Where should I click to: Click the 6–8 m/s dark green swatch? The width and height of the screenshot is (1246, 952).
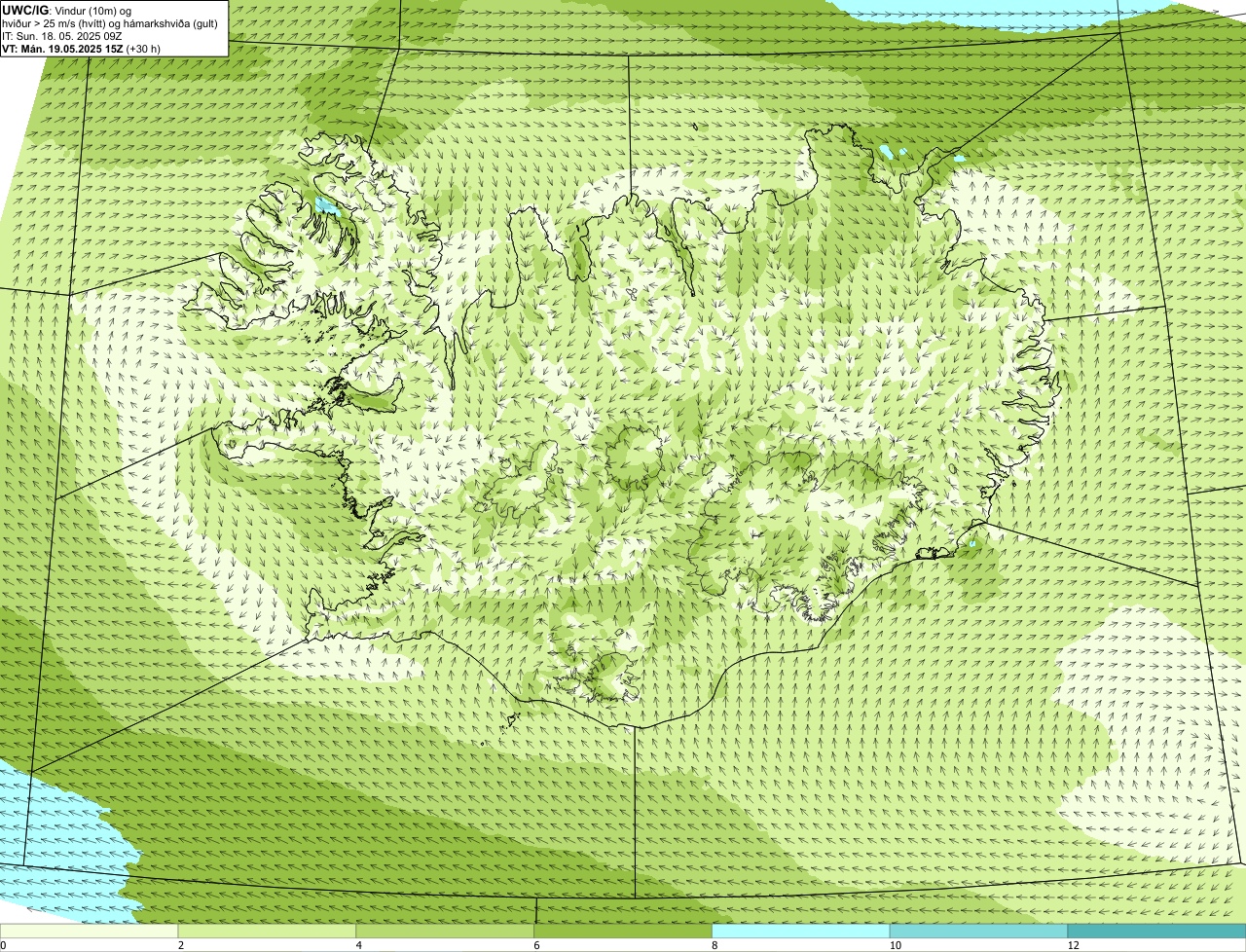click(624, 931)
